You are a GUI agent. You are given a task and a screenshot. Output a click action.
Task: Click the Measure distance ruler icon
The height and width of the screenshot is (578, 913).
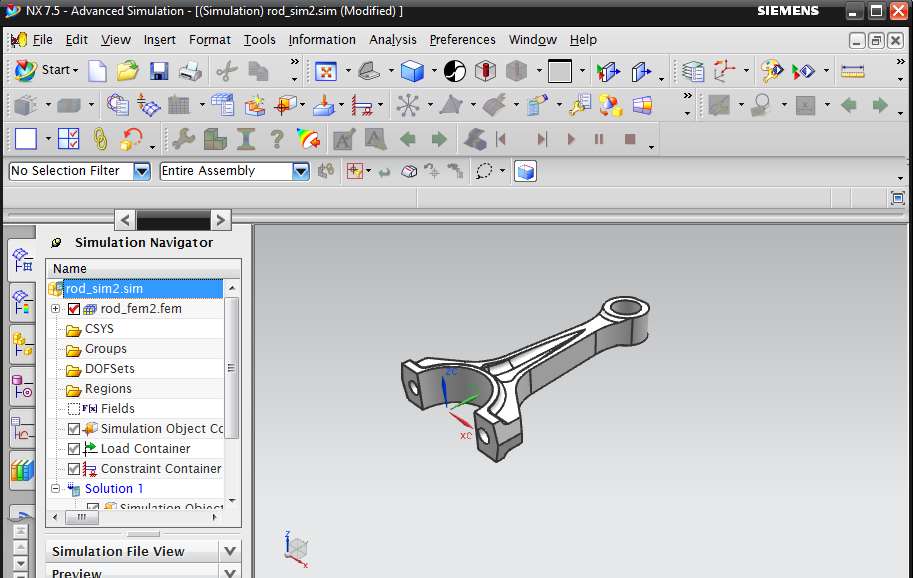852,72
